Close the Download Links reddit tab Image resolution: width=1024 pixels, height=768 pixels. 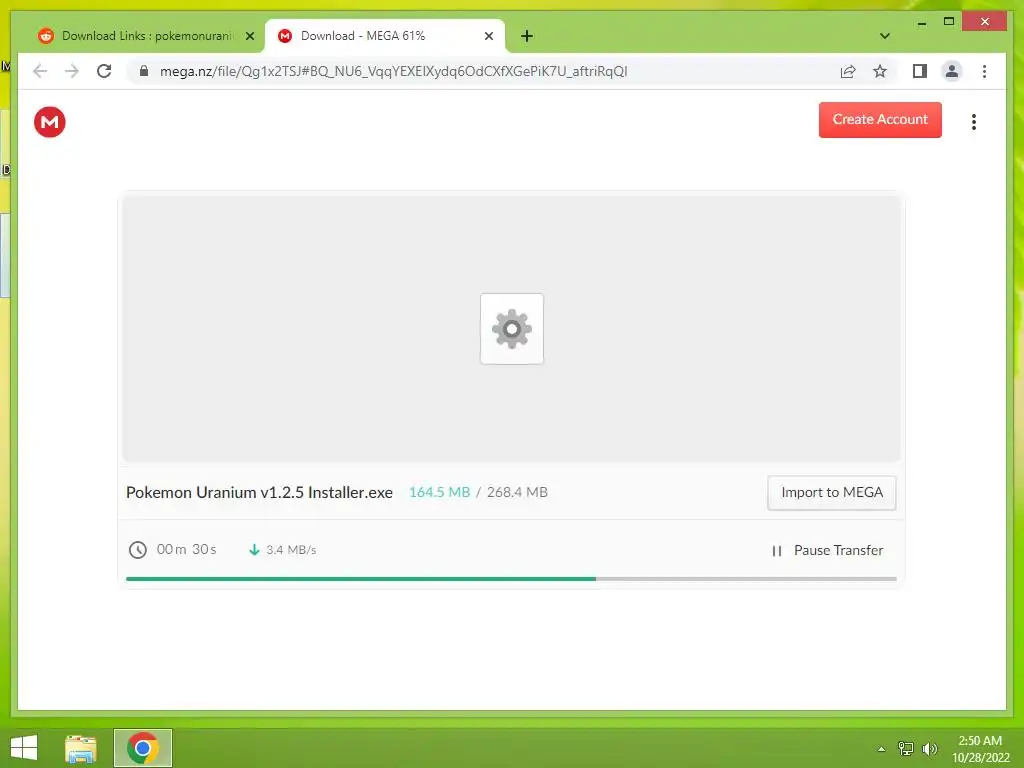[x=249, y=36]
